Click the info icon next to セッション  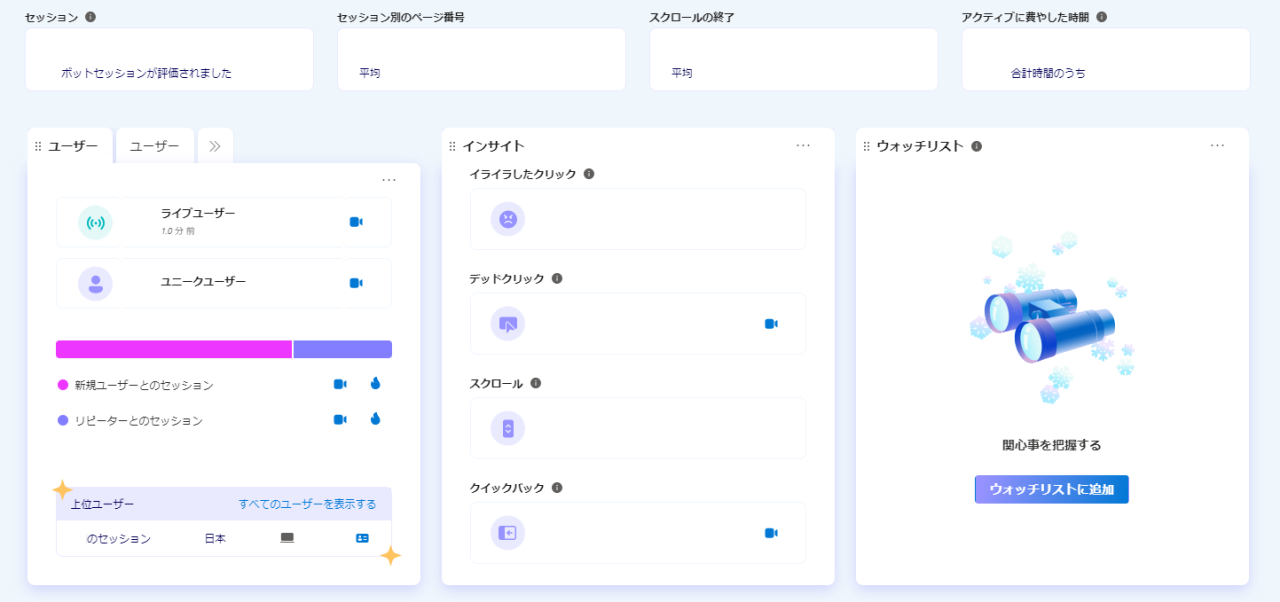click(91, 17)
